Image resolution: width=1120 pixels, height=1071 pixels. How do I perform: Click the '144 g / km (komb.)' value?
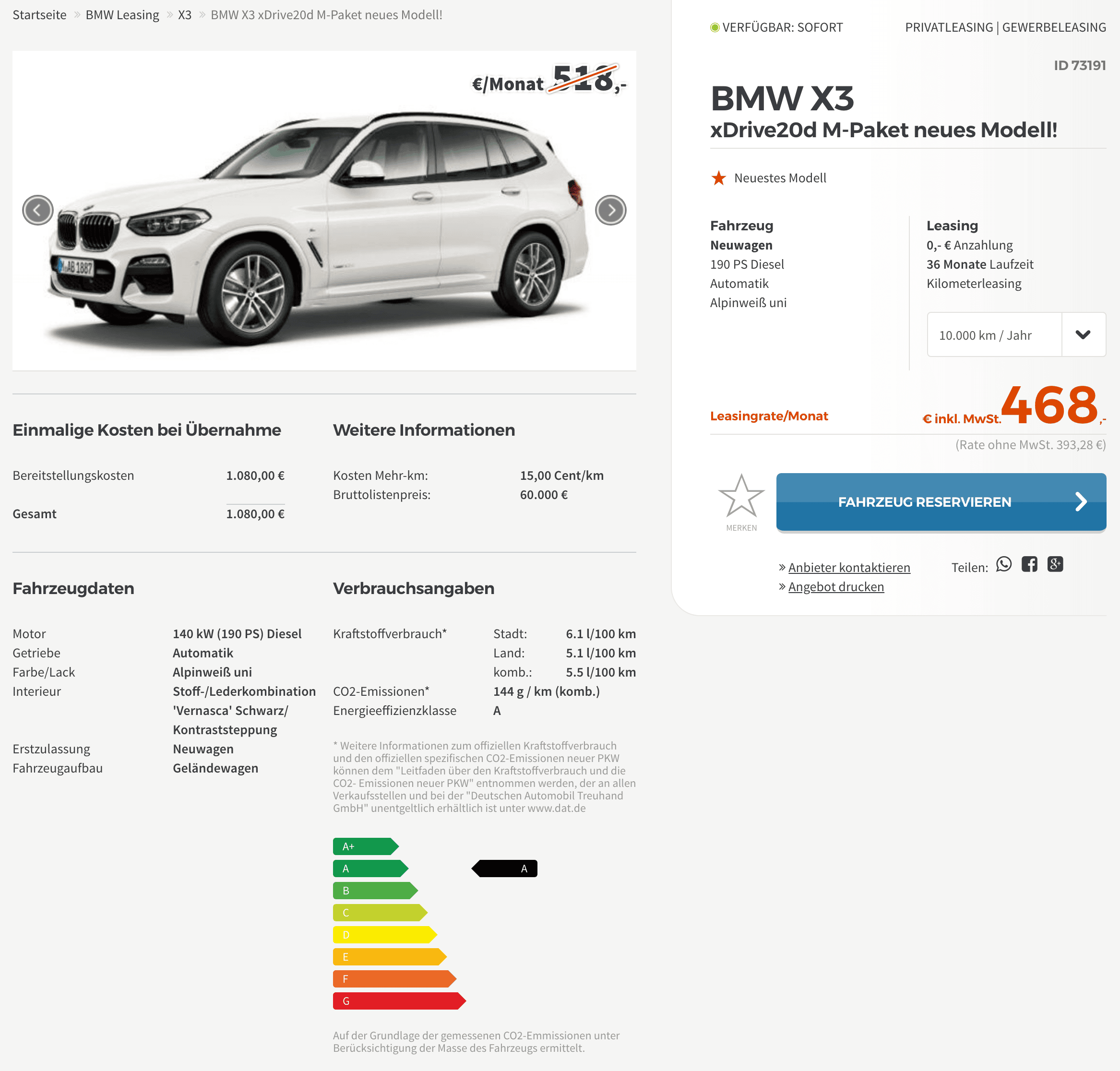tap(546, 691)
